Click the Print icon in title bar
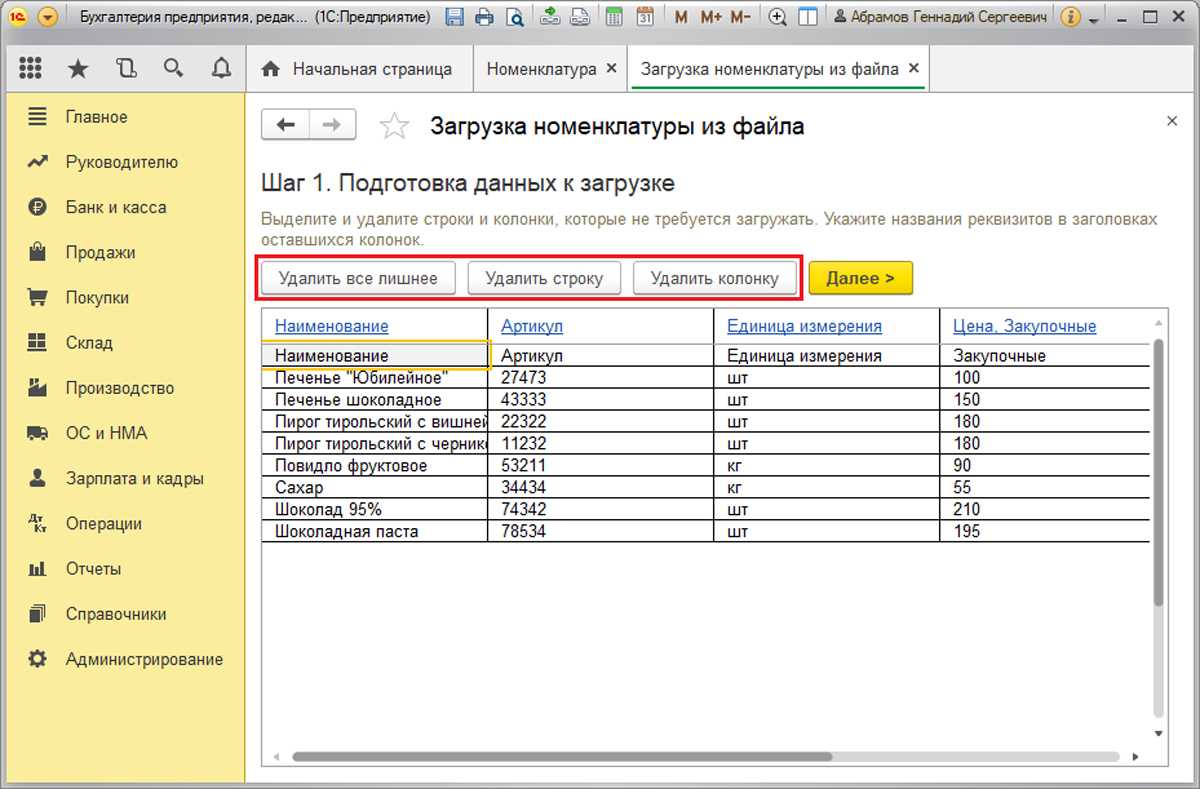 [x=484, y=17]
